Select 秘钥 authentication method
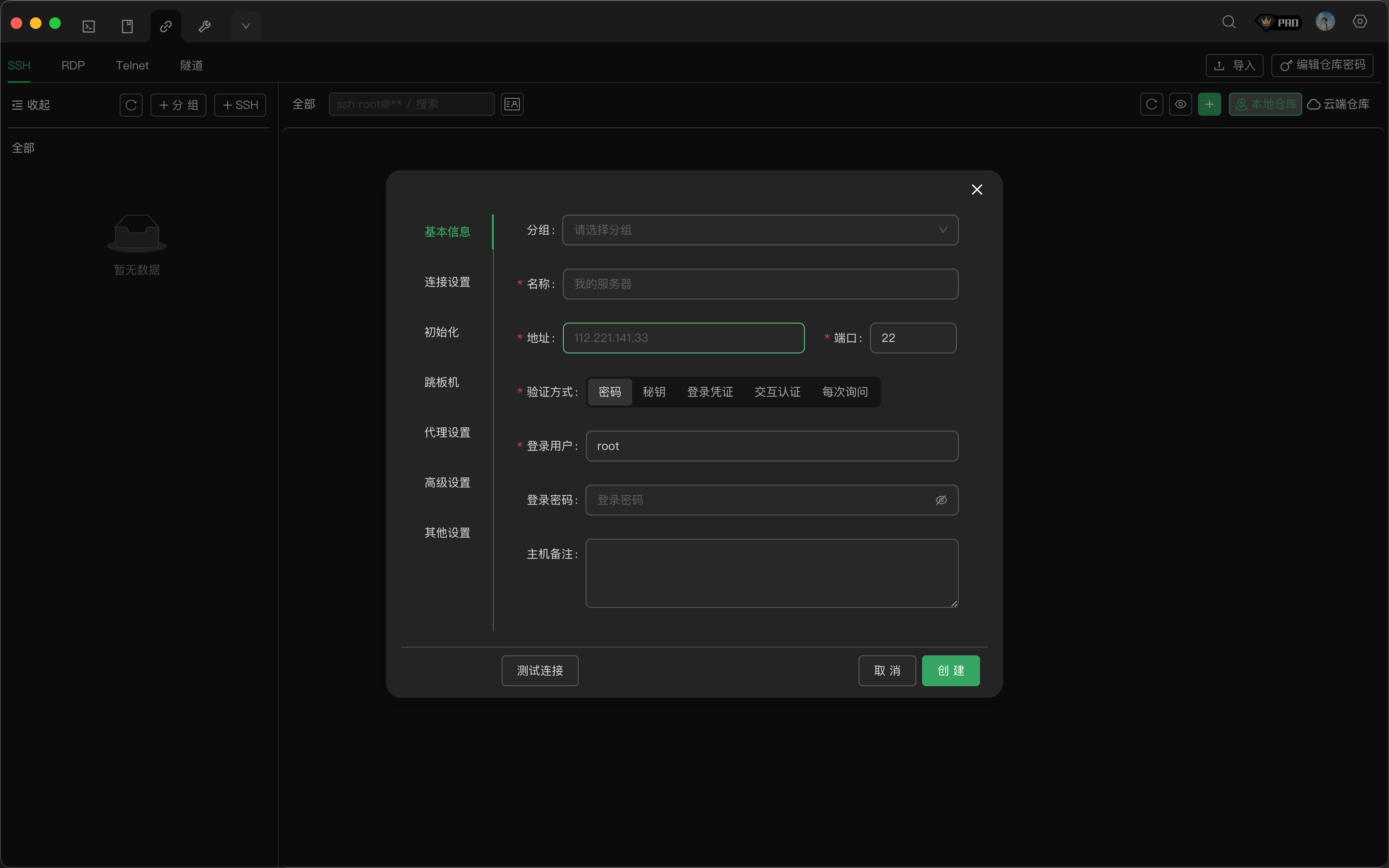The width and height of the screenshot is (1389, 868). (654, 392)
